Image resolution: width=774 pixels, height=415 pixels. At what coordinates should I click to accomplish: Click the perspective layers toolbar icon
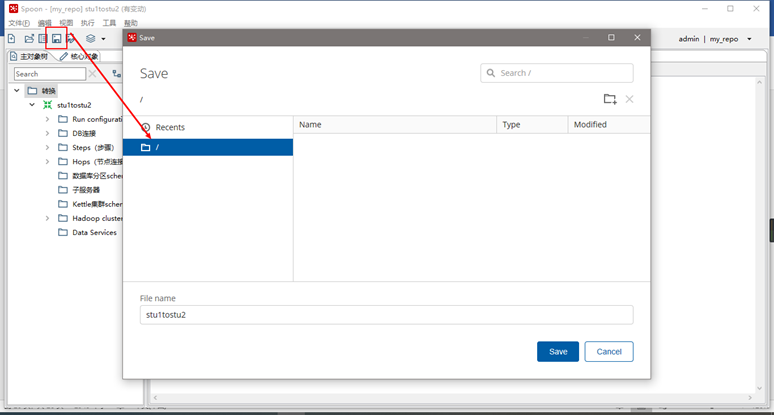(x=90, y=39)
